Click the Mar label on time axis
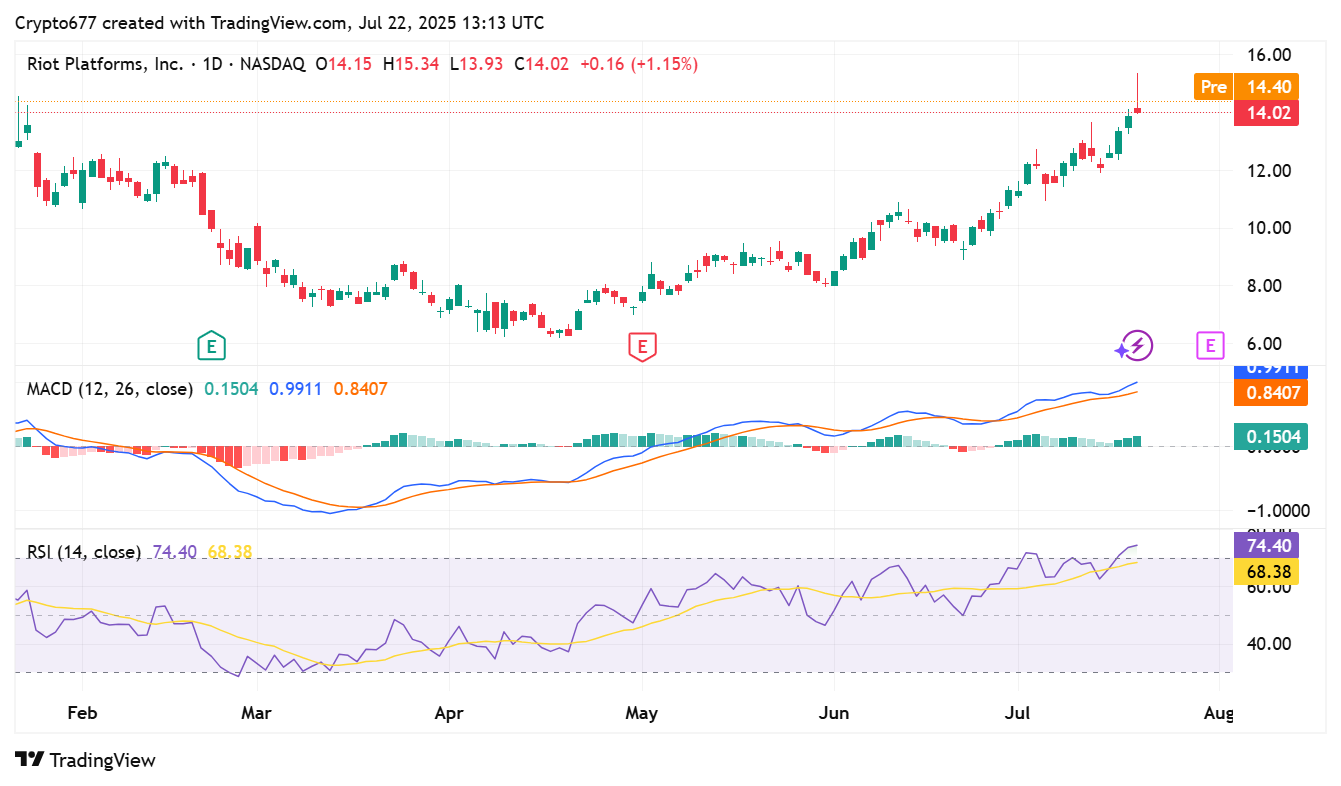This screenshot has width=1341, height=786. point(257,713)
